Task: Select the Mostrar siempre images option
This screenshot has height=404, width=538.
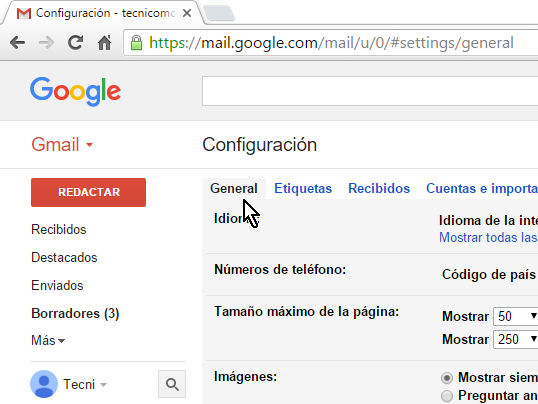Action: click(x=447, y=378)
